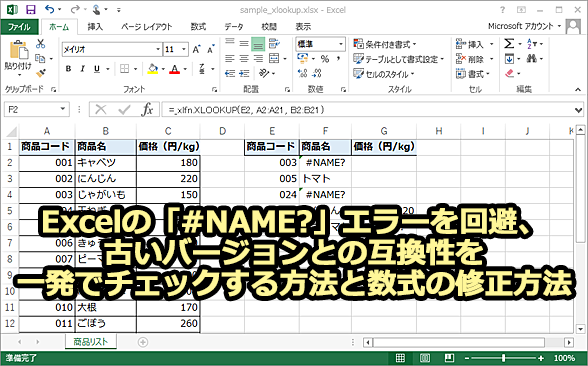Apply comma style format

coord(338,59)
